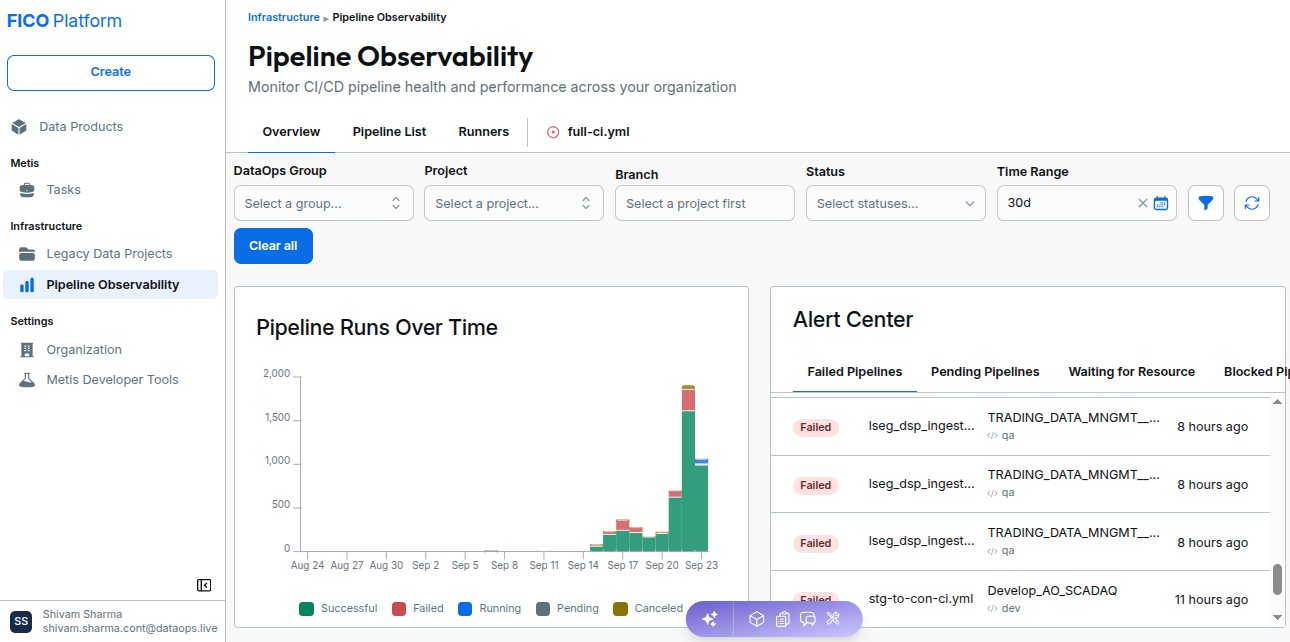Clear the 30d time range value

point(1143,203)
